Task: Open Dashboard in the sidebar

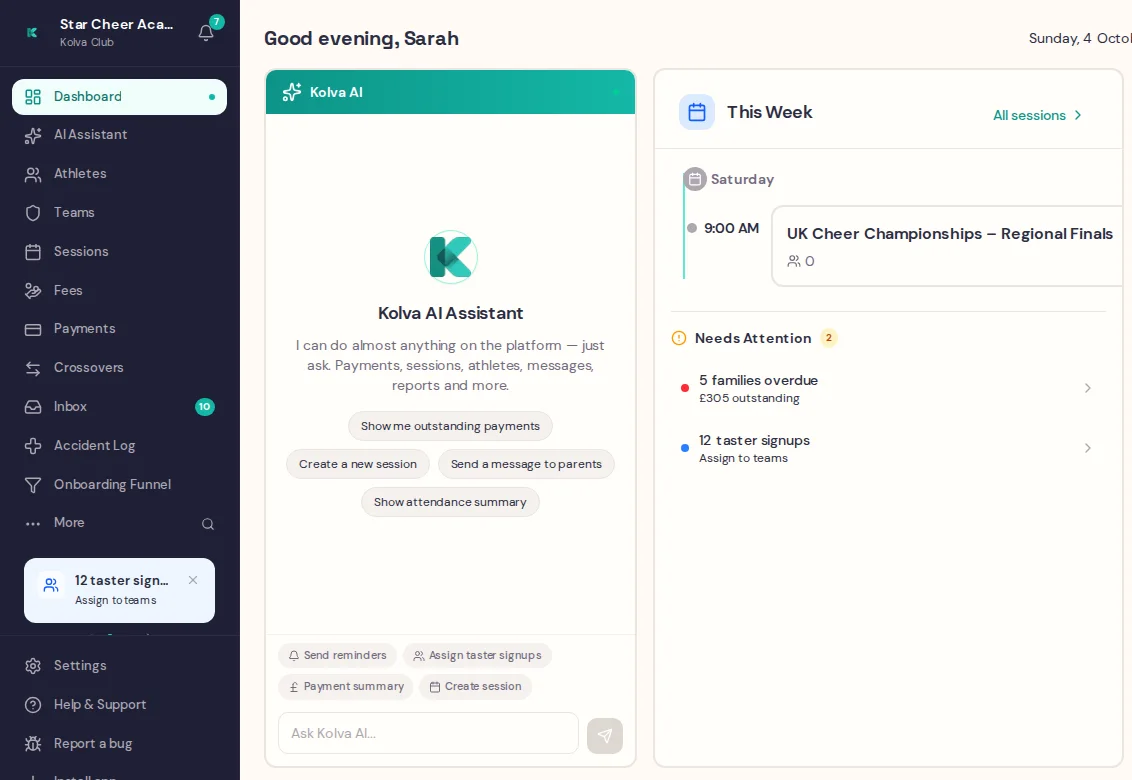Action: point(119,97)
